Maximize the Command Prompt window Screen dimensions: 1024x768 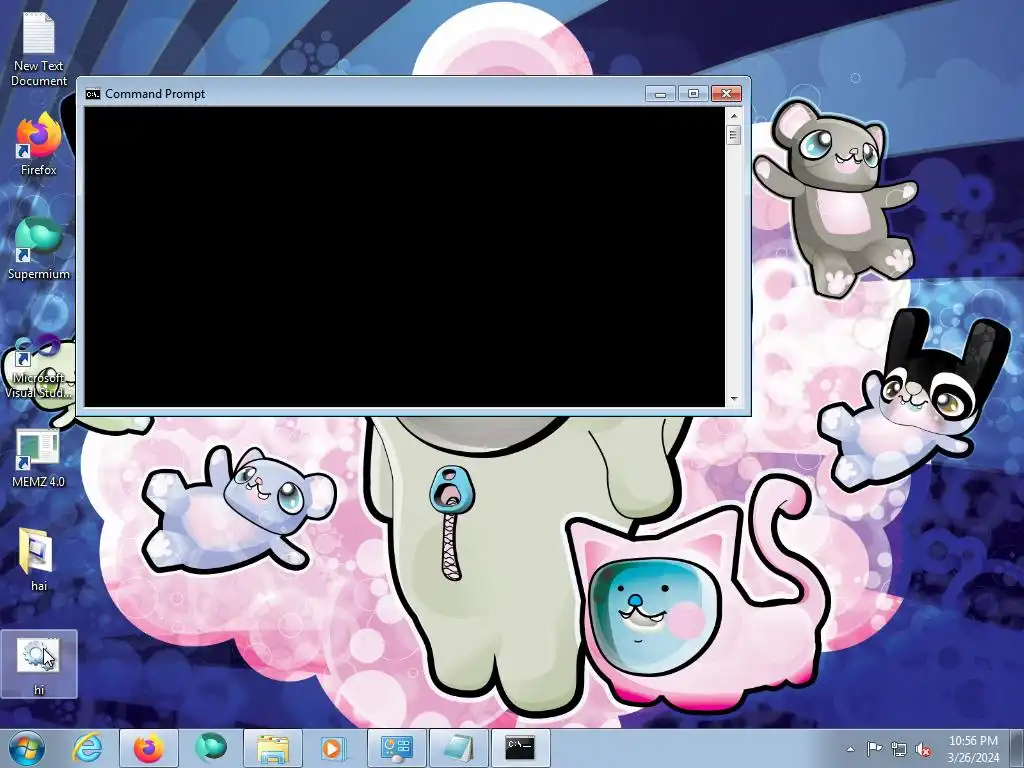[693, 94]
